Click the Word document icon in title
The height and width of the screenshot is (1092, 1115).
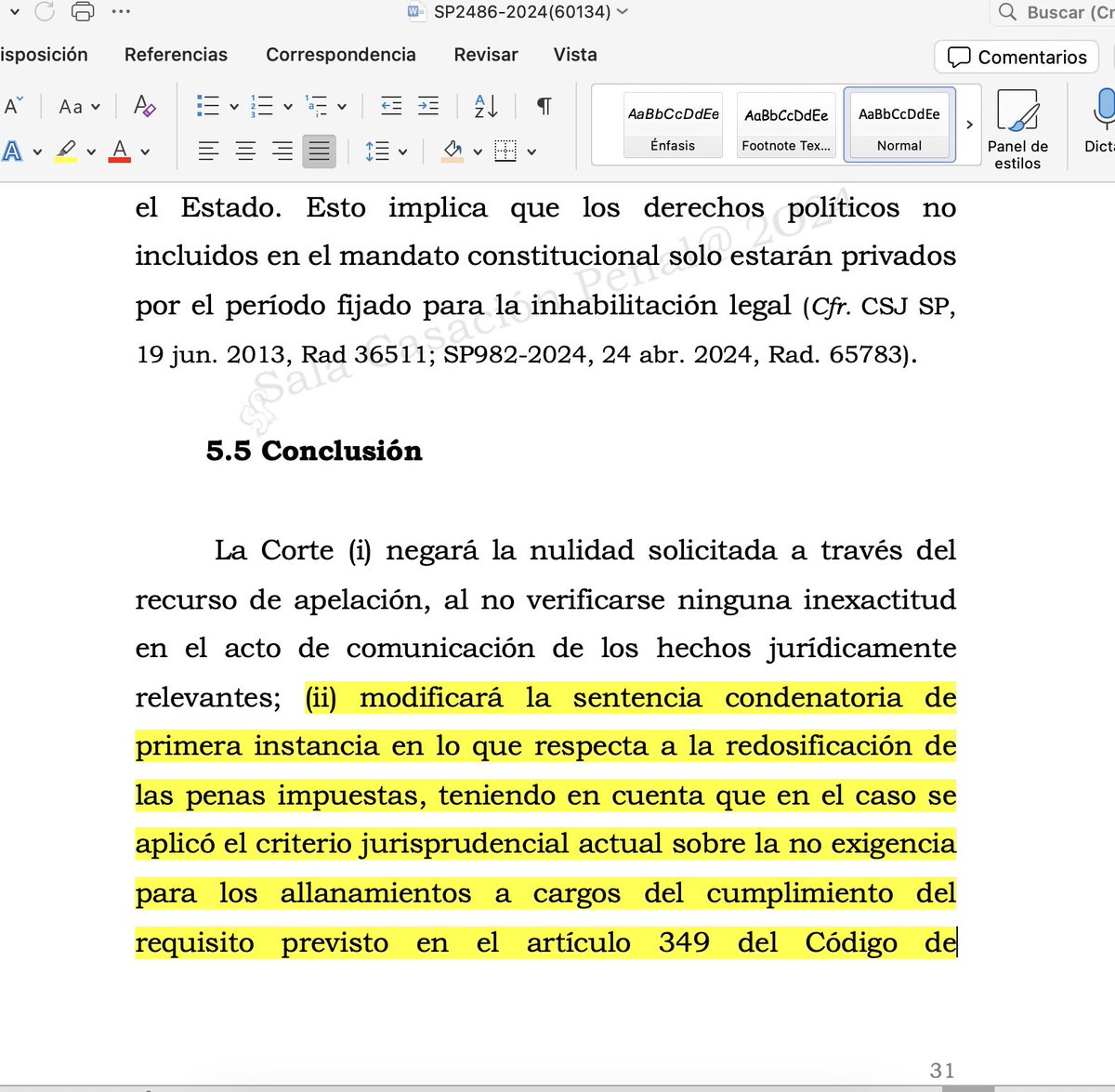pos(416,12)
